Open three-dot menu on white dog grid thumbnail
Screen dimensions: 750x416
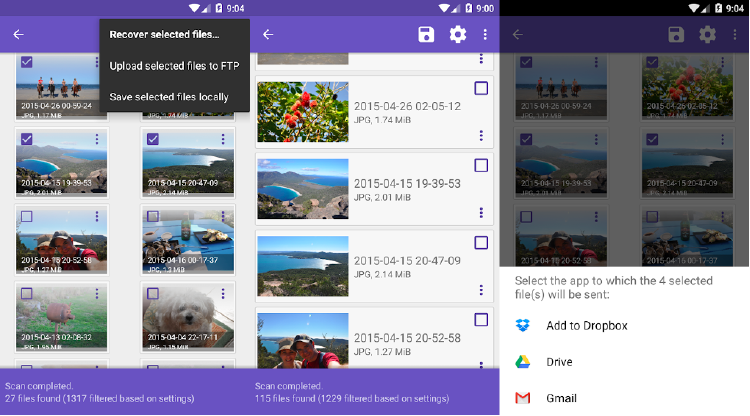click(x=223, y=294)
